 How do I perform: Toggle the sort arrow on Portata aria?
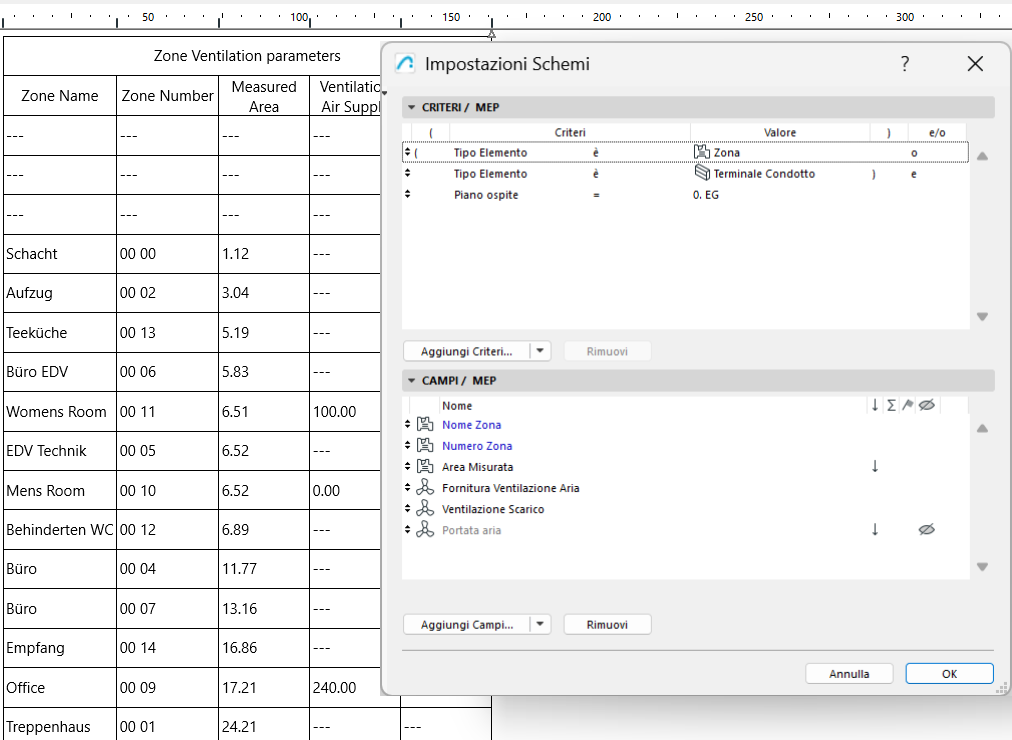(875, 530)
